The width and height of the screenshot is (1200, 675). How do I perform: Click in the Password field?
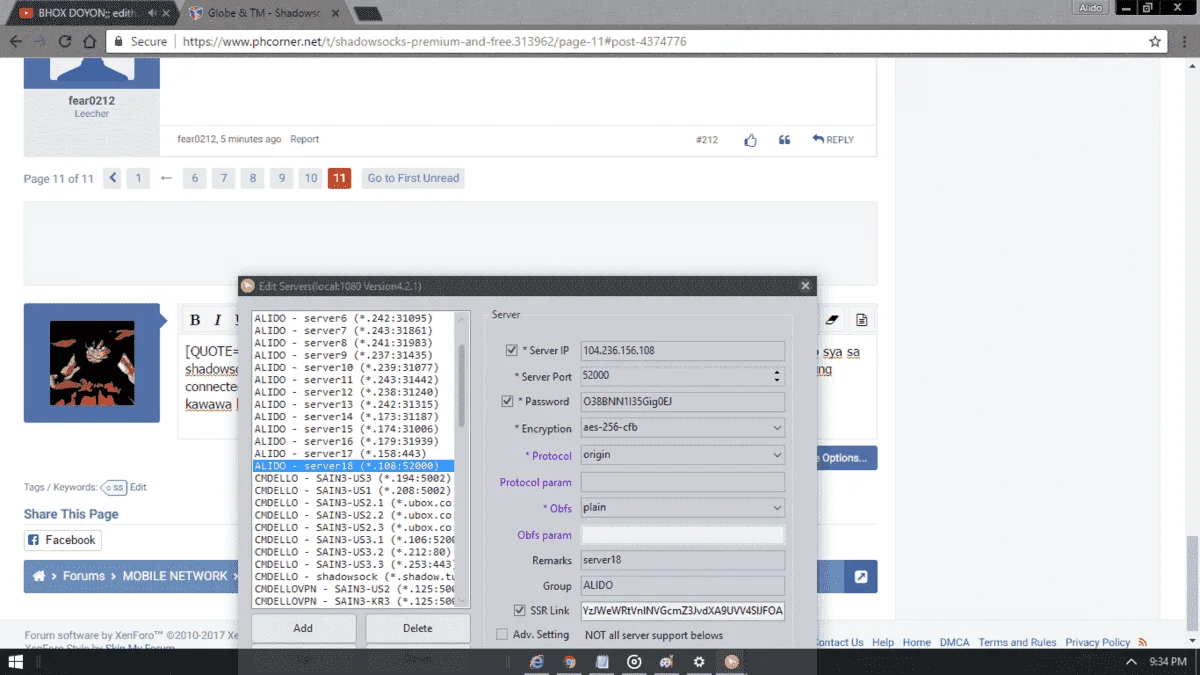tap(683, 402)
